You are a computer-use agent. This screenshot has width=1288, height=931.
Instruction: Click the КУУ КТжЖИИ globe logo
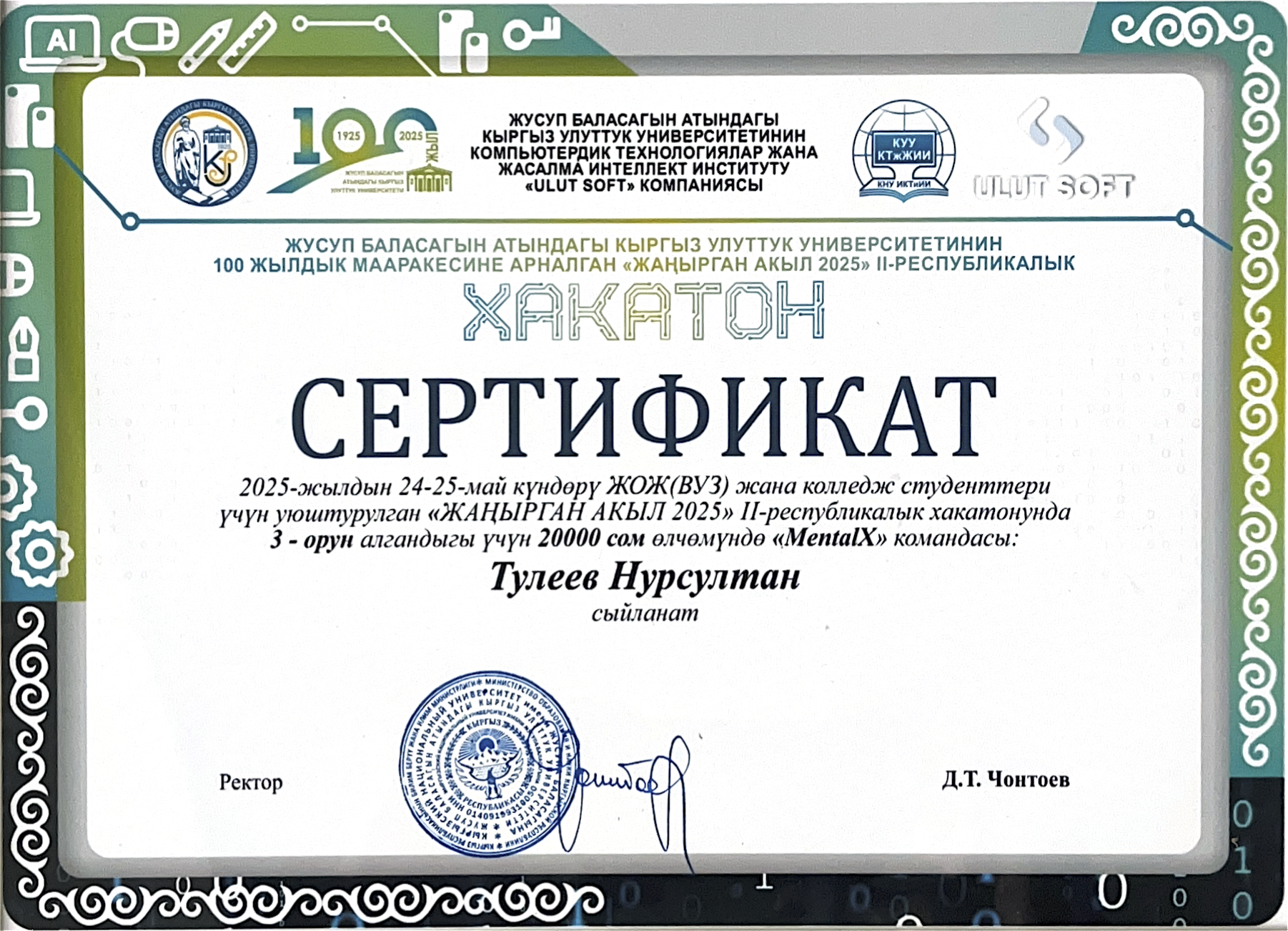[x=903, y=151]
